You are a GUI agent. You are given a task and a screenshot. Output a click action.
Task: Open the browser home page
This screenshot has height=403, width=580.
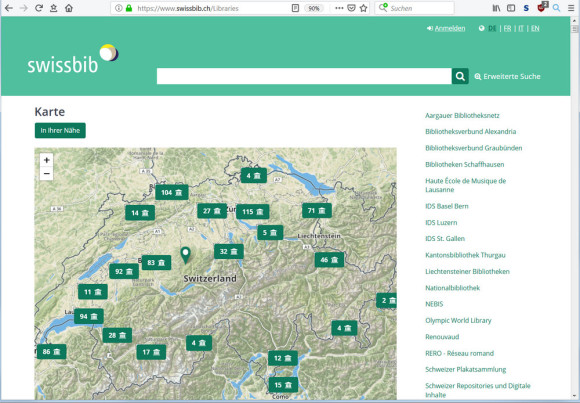pos(69,8)
